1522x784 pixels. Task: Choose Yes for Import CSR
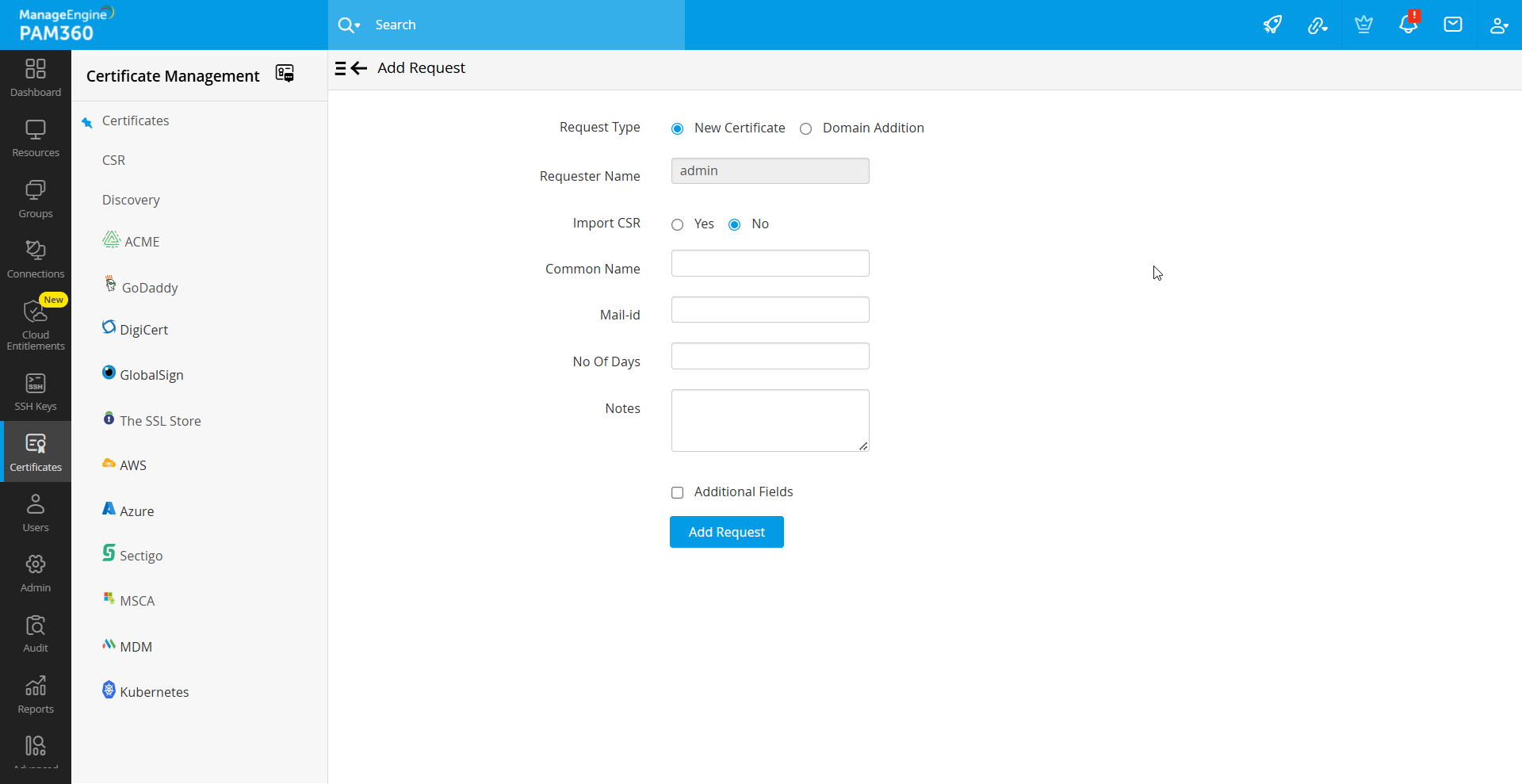pos(677,225)
